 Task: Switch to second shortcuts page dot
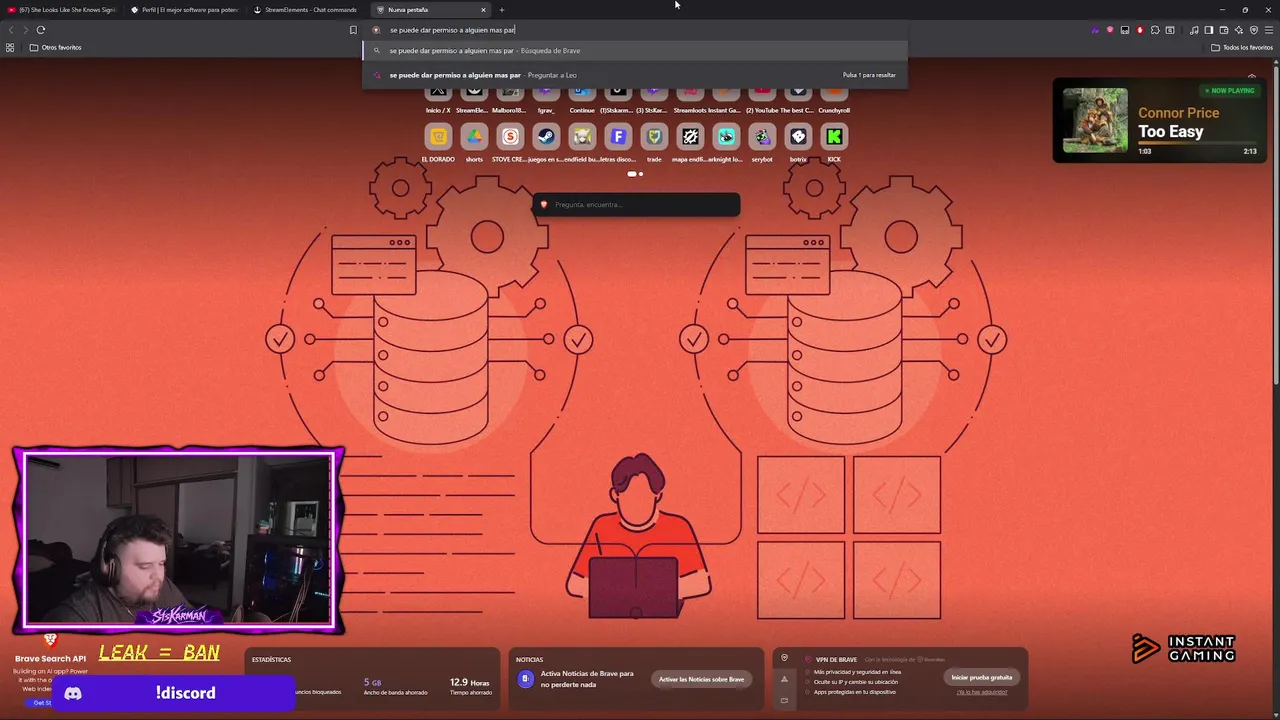click(x=641, y=174)
